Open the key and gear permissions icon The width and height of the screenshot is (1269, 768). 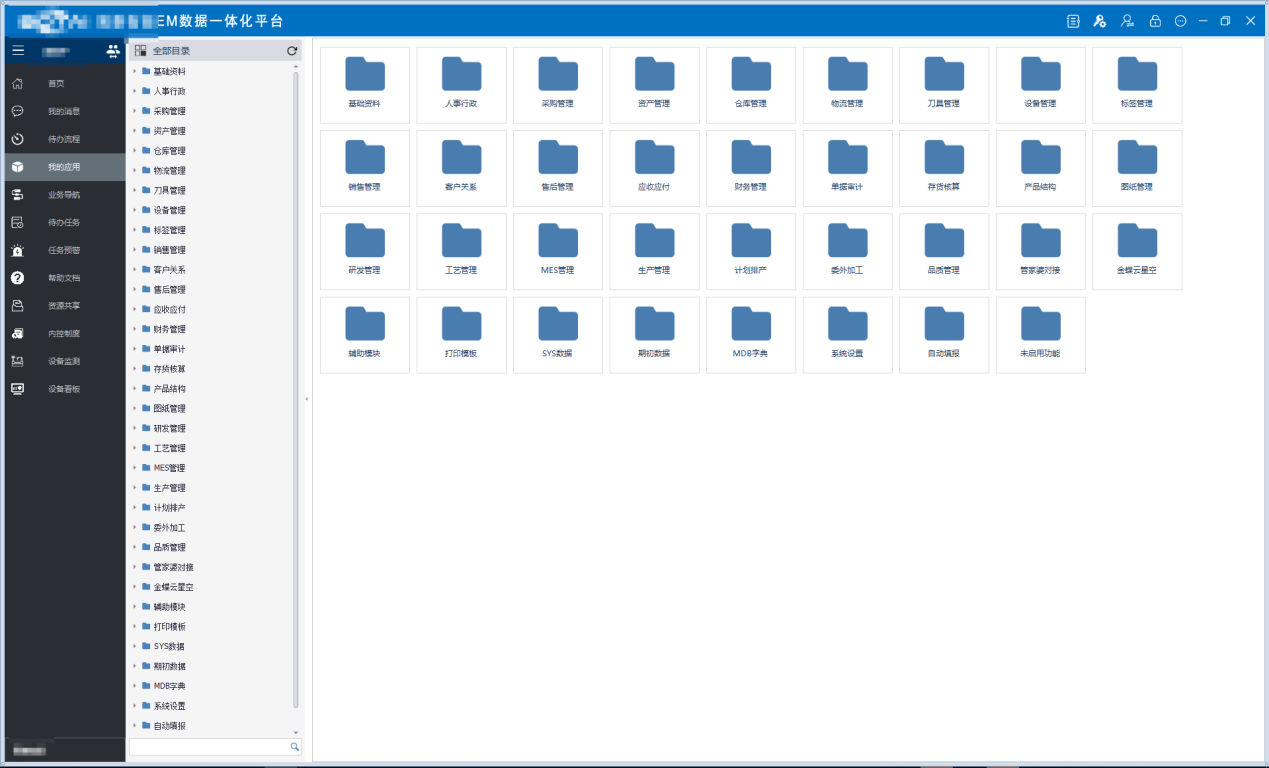1100,21
